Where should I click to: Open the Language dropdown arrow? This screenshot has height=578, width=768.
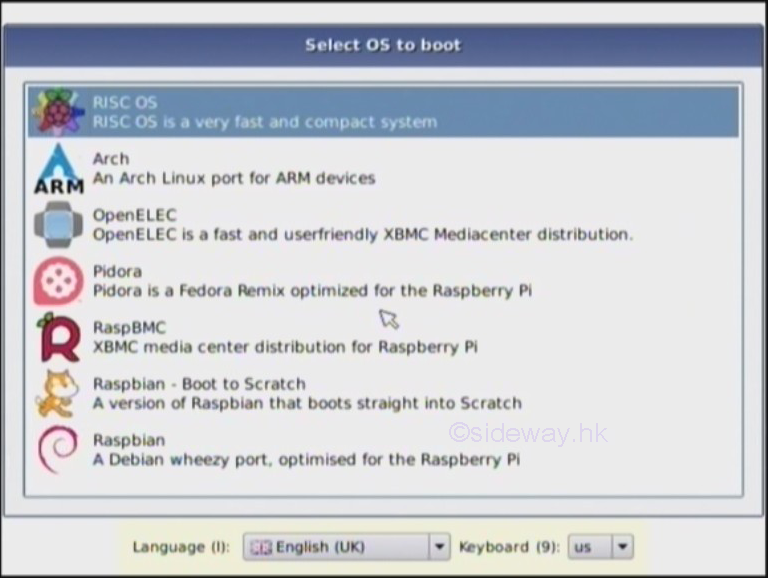pyautogui.click(x=439, y=547)
